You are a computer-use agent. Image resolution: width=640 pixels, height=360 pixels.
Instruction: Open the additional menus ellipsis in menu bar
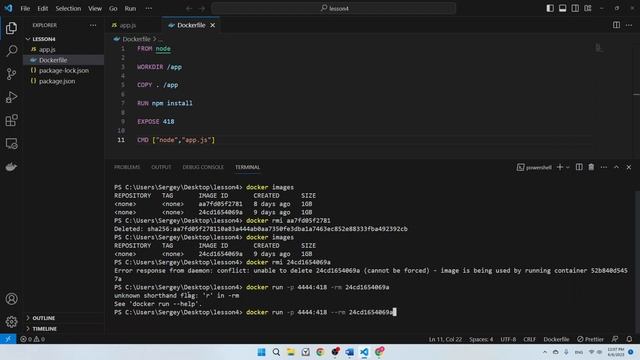149,8
